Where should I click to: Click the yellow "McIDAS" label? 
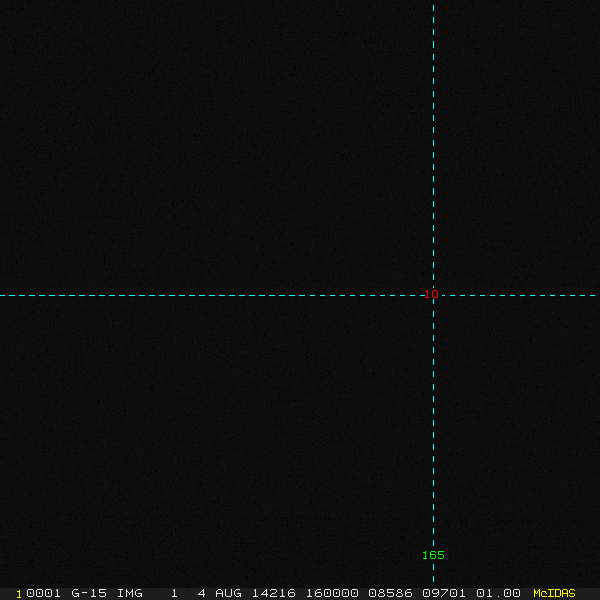(554, 593)
